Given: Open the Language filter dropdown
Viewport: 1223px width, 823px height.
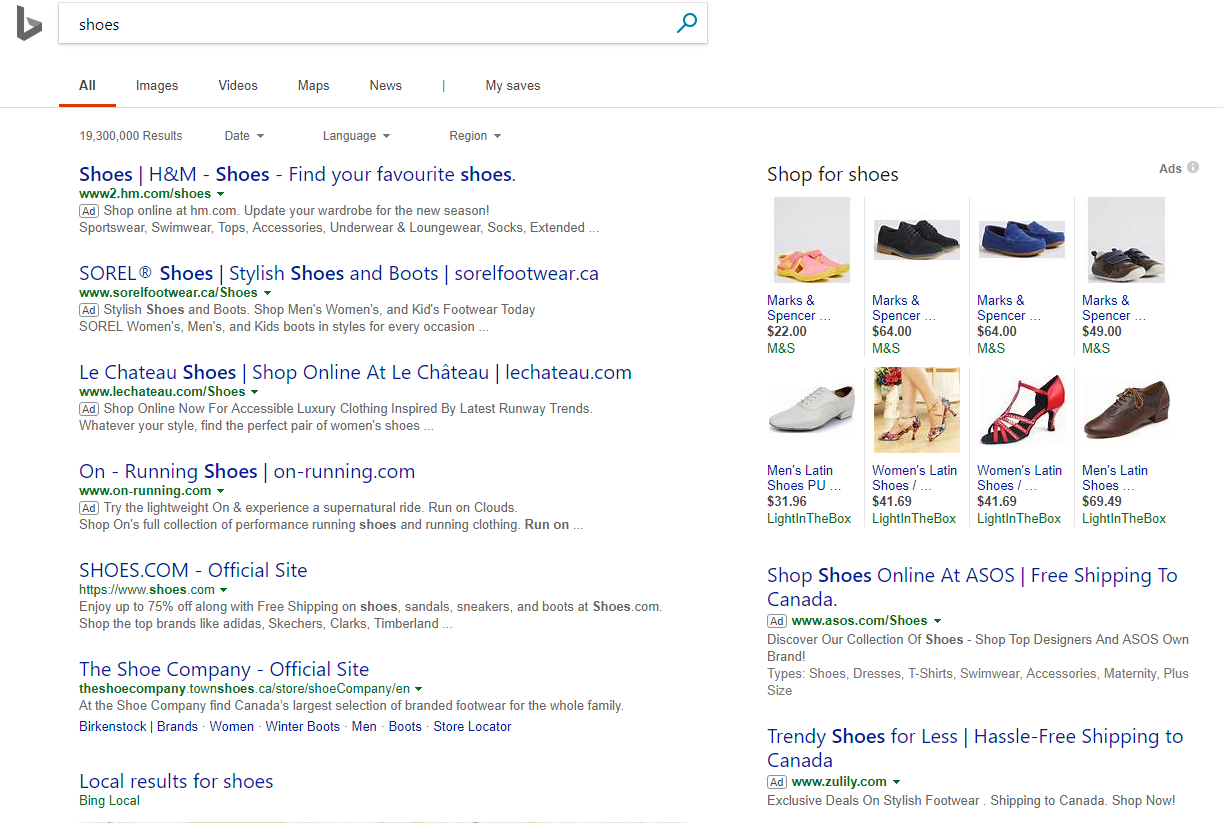Looking at the screenshot, I should pyautogui.click(x=356, y=136).
